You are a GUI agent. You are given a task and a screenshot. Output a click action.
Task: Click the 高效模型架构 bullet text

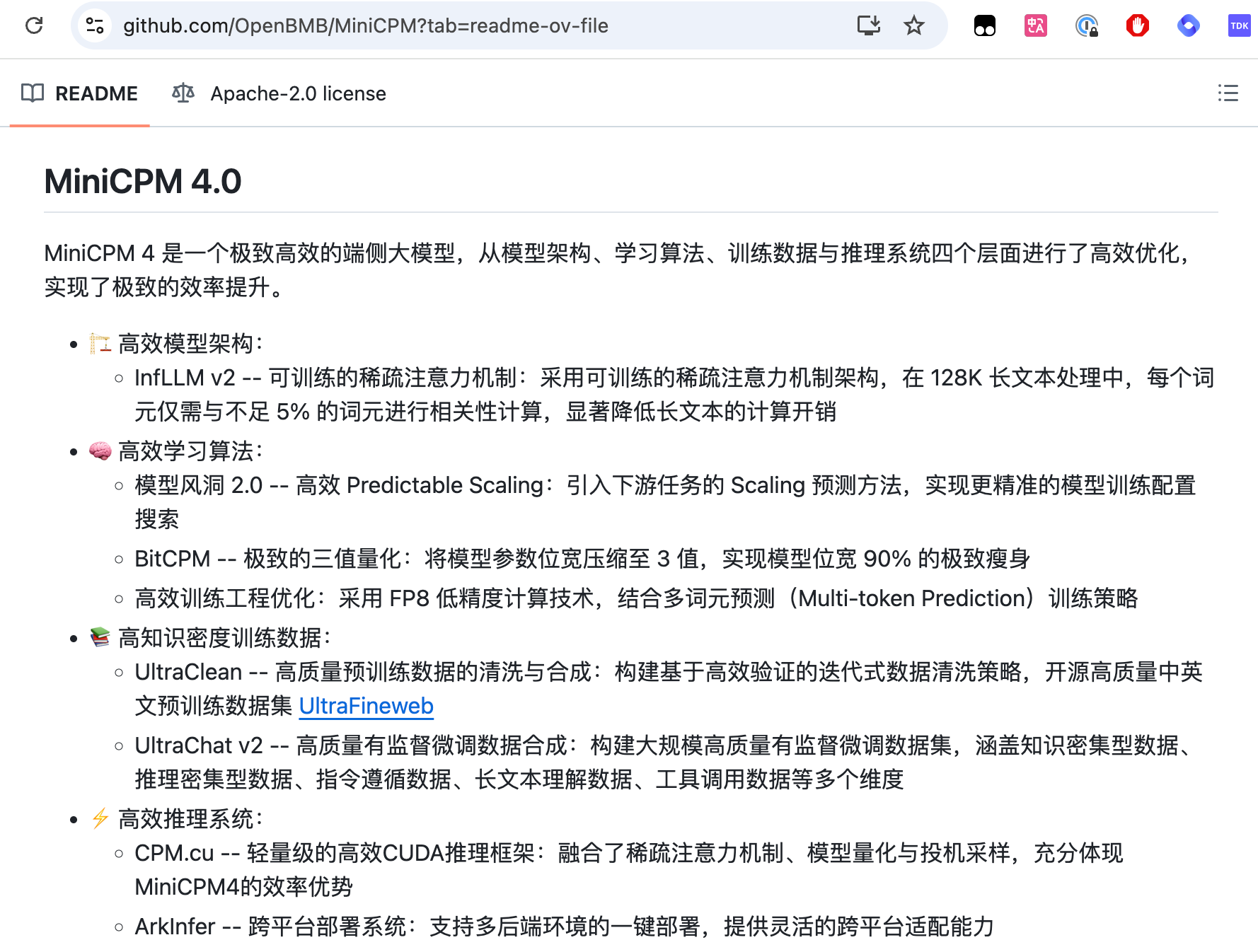pyautogui.click(x=191, y=344)
